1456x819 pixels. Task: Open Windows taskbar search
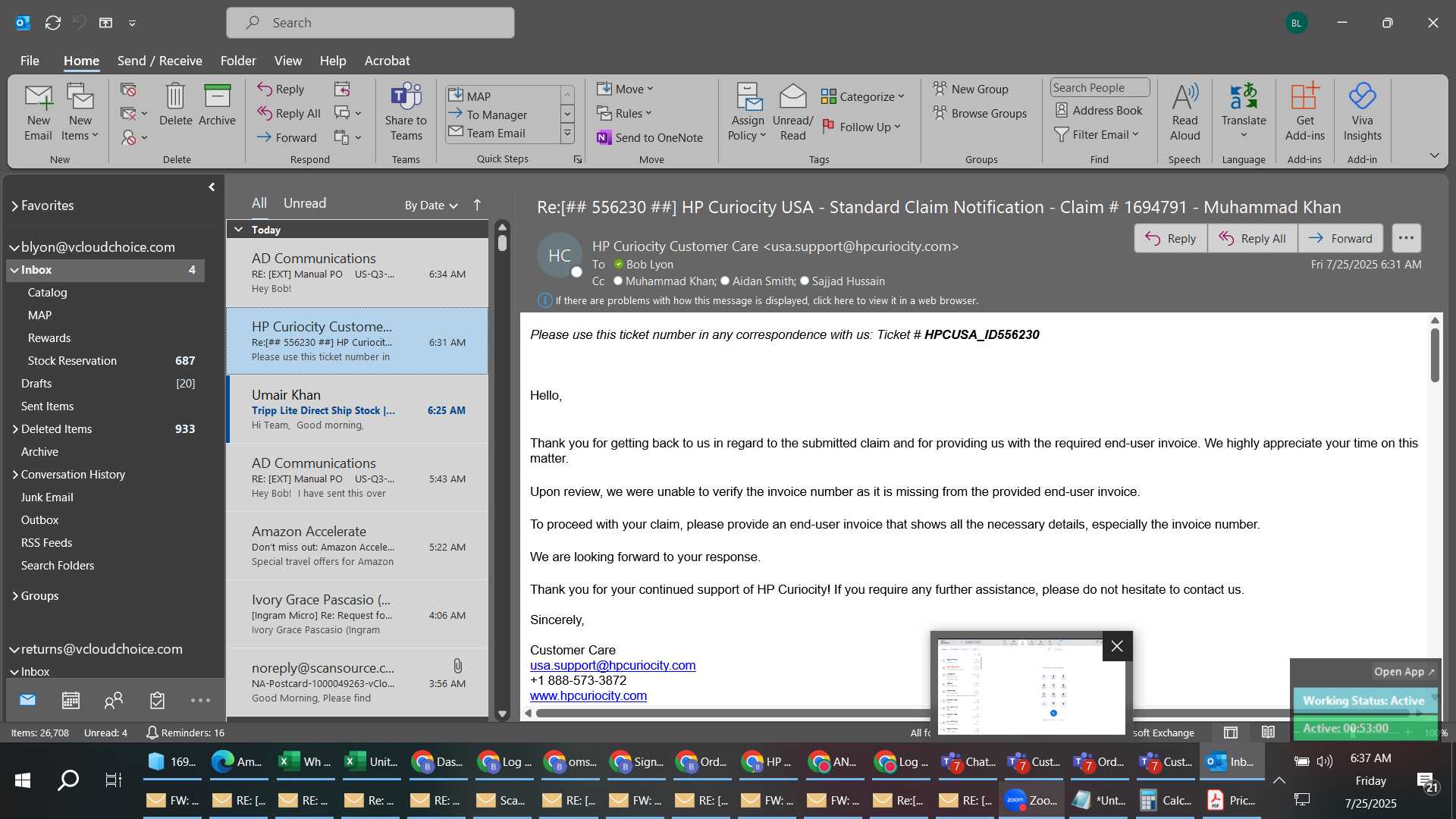click(x=68, y=780)
